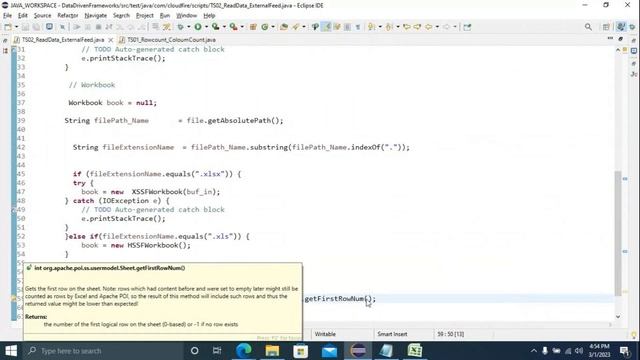Click the New Java Class icon
Image resolution: width=640 pixels, height=360 pixels.
(x=265, y=27)
